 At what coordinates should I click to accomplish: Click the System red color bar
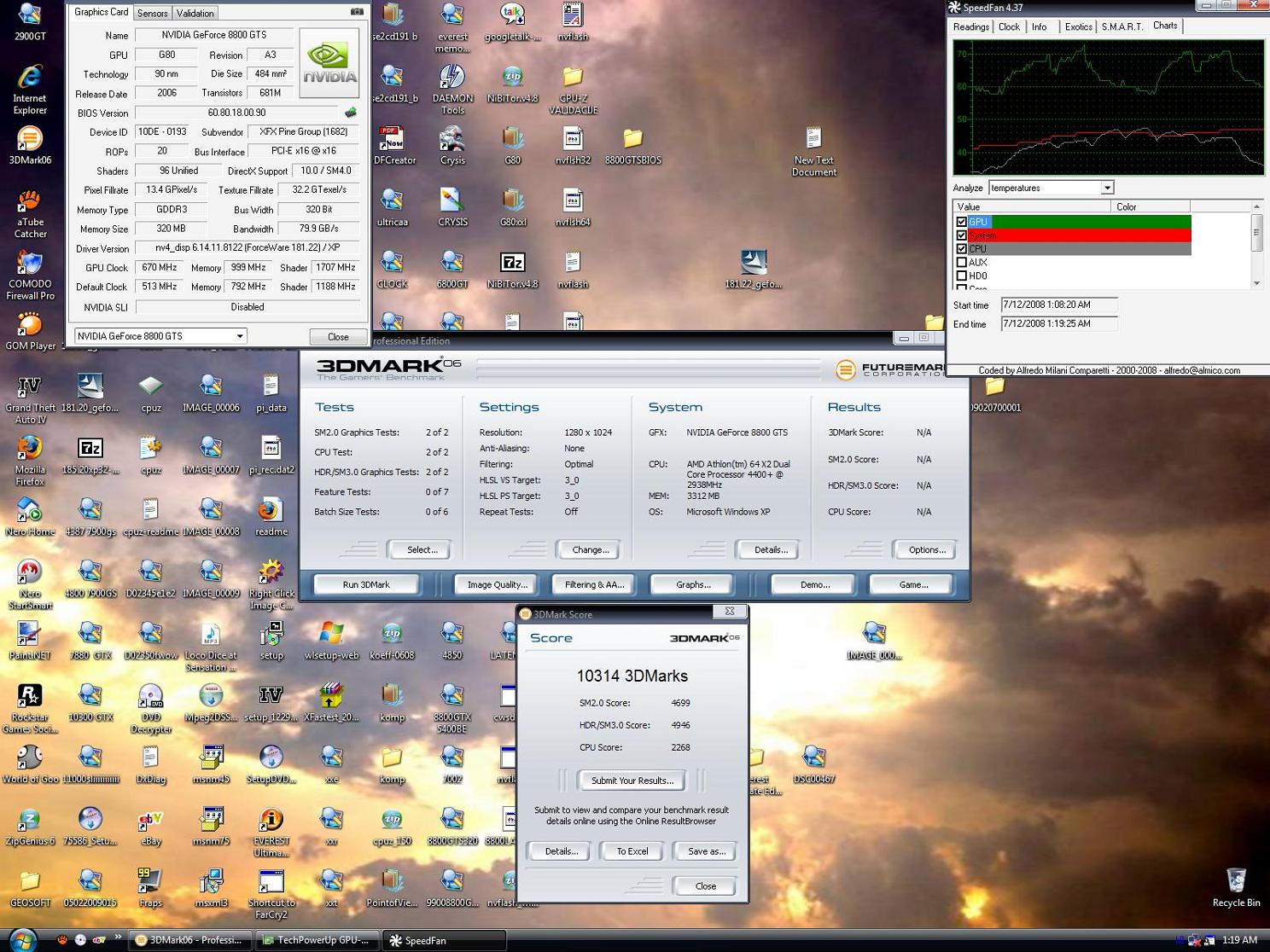[x=1093, y=235]
